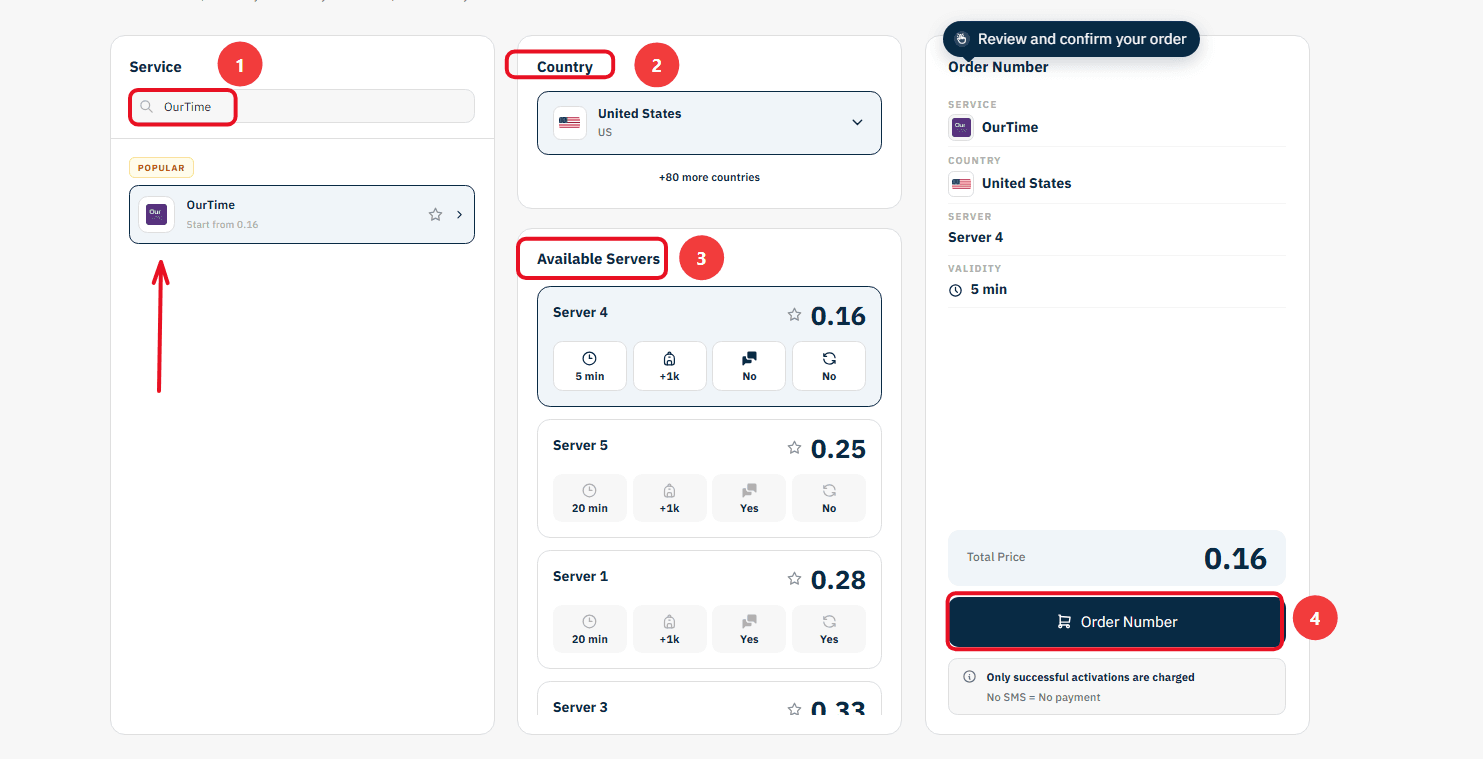Open the United States country dropdown arrow
This screenshot has height=759, width=1483.
[x=857, y=122]
